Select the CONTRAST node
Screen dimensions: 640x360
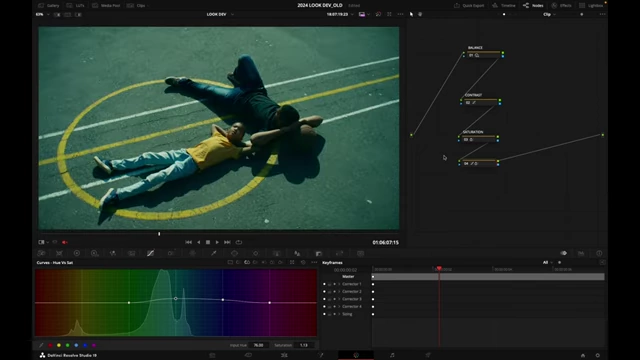(x=480, y=102)
